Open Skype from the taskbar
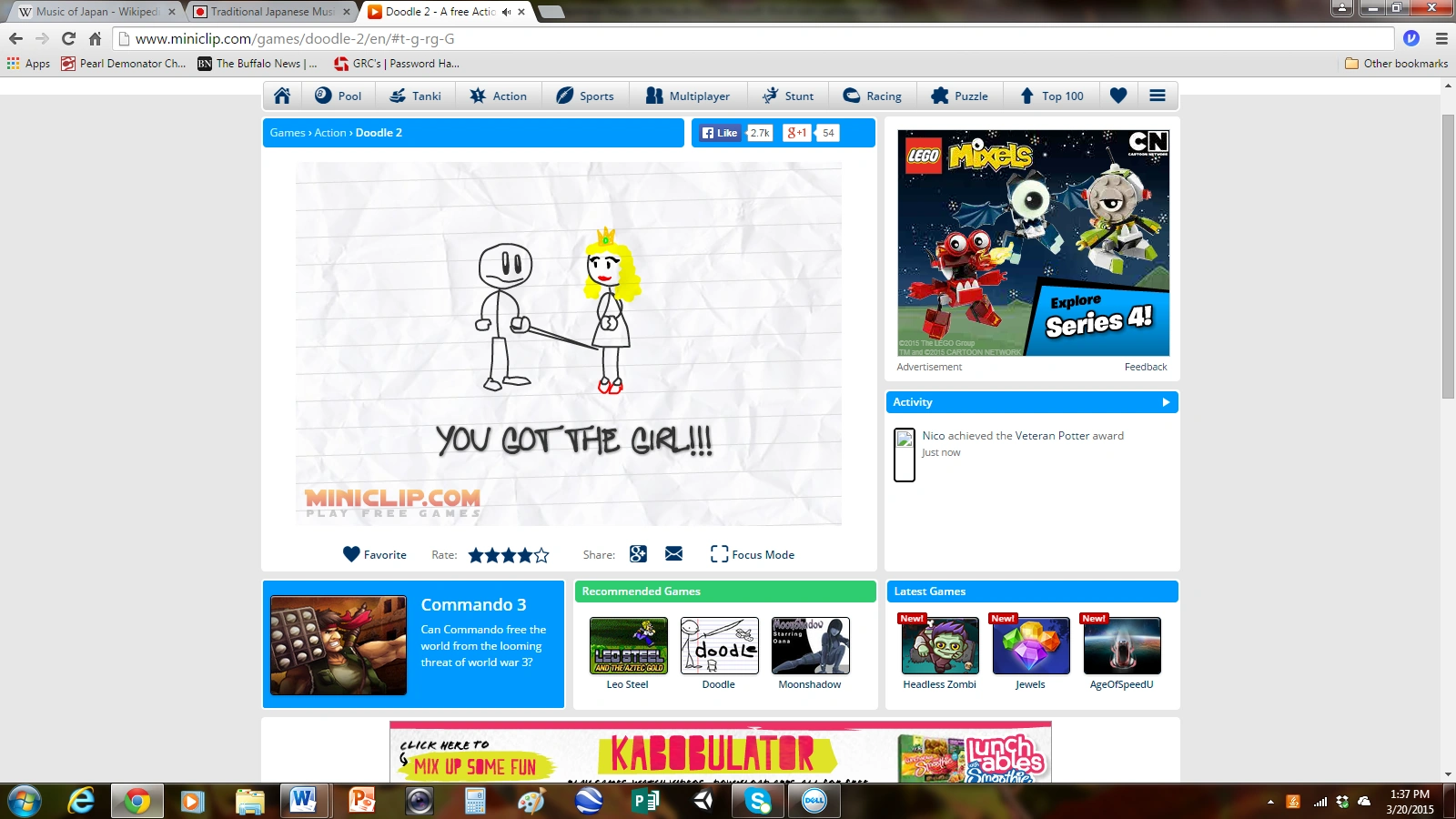The height and width of the screenshot is (819, 1456). pyautogui.click(x=758, y=801)
